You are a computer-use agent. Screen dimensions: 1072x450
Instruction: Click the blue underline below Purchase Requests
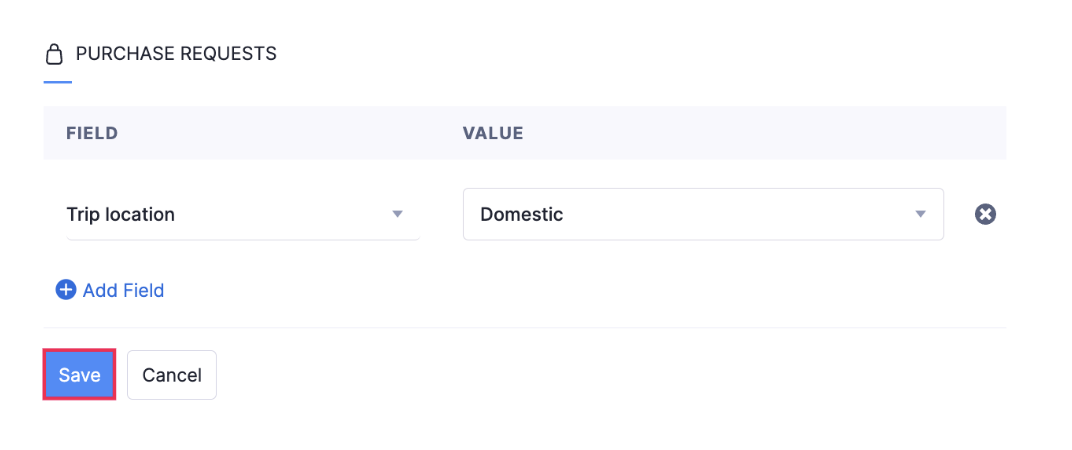click(58, 82)
